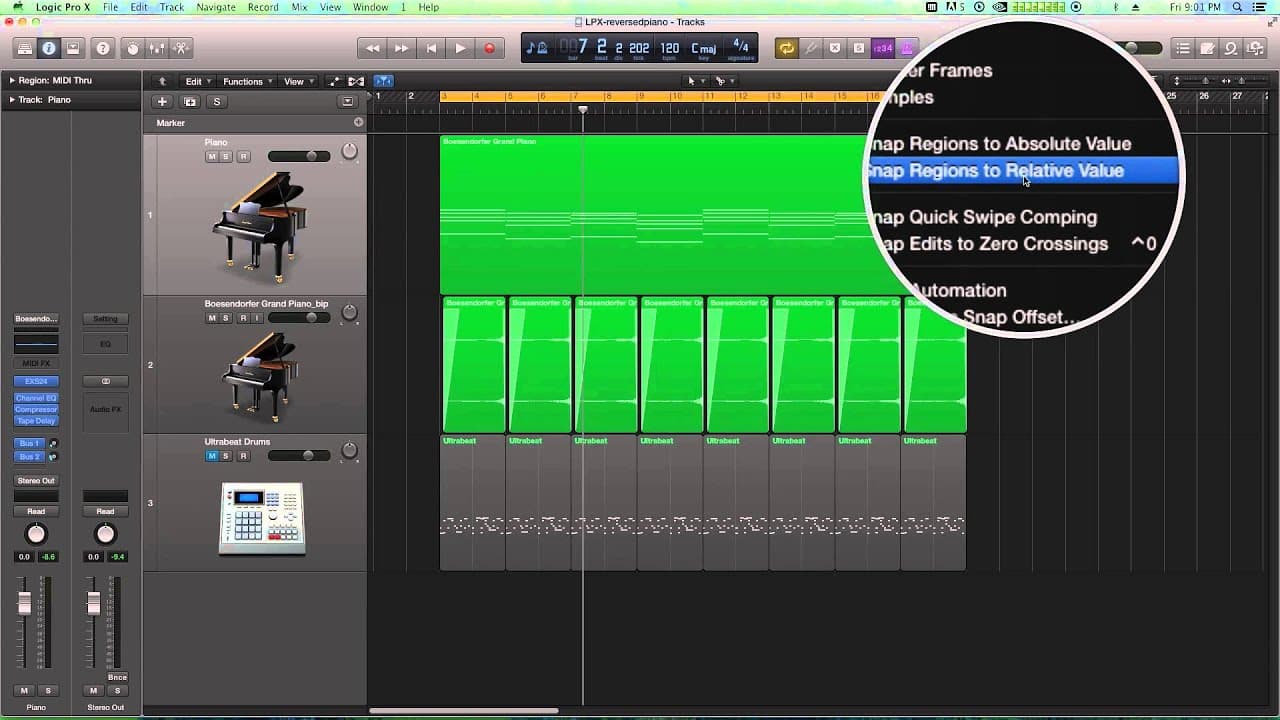The image size is (1280, 720).
Task: Expand the Region: MIDI Thru disclosure triangle
Action: pos(12,80)
